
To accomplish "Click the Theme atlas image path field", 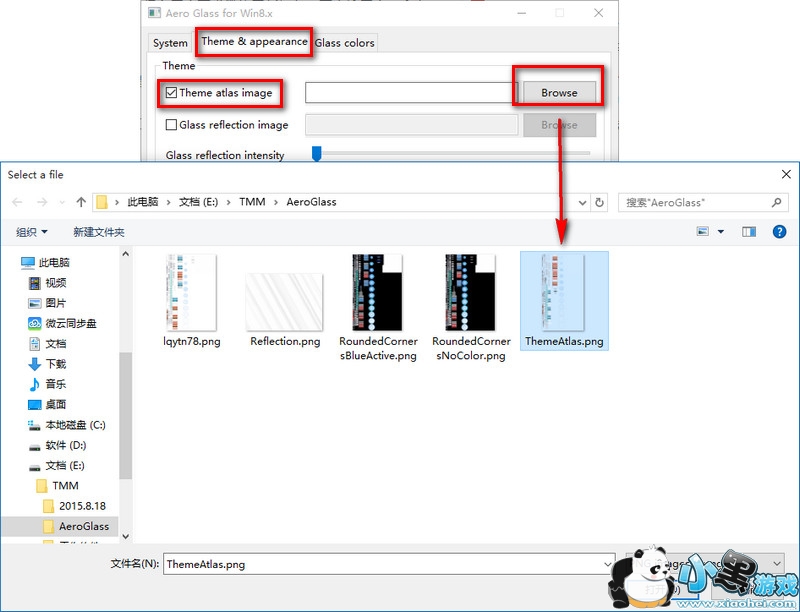I will coord(411,93).
